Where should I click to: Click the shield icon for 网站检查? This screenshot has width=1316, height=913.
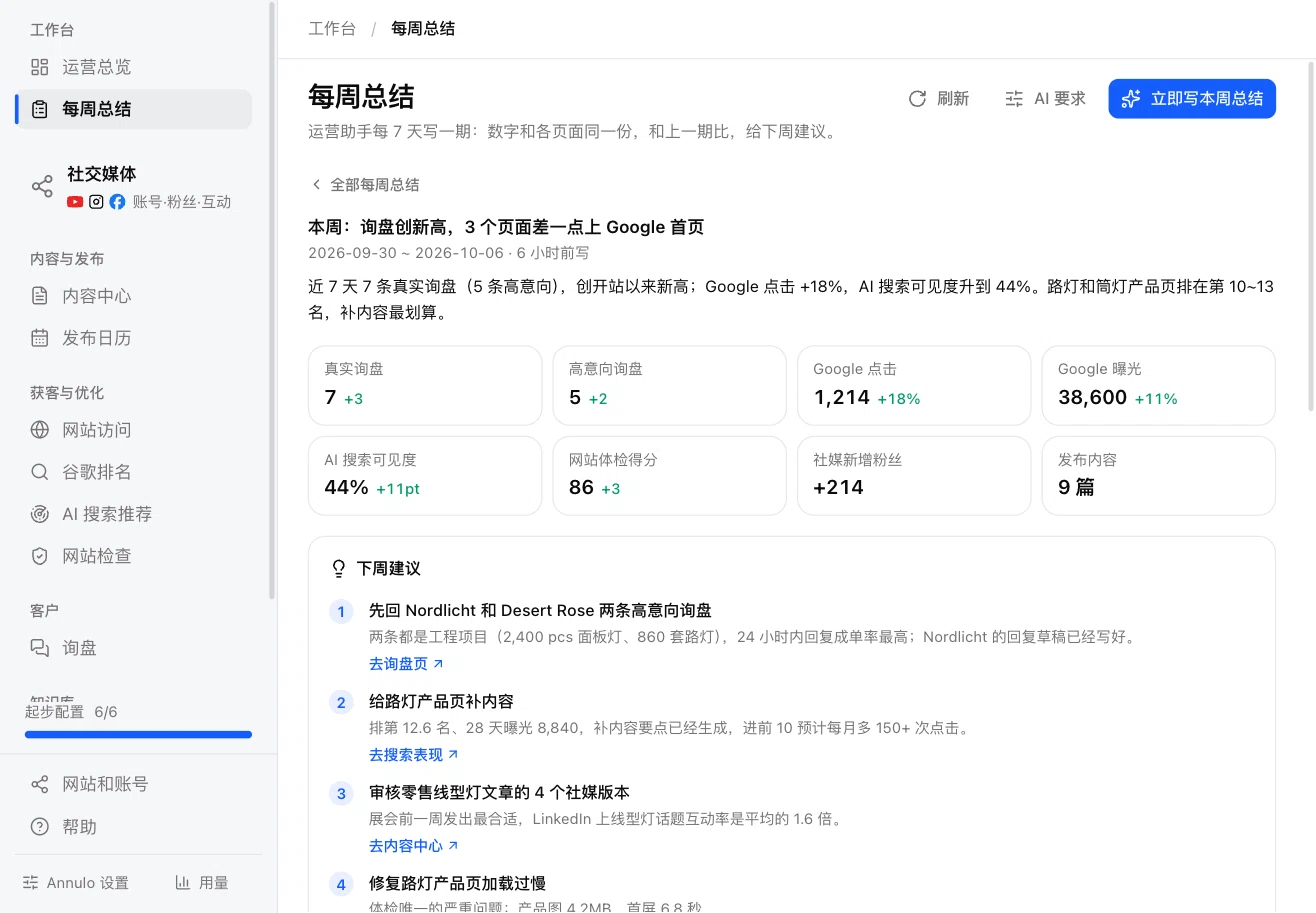click(x=39, y=556)
